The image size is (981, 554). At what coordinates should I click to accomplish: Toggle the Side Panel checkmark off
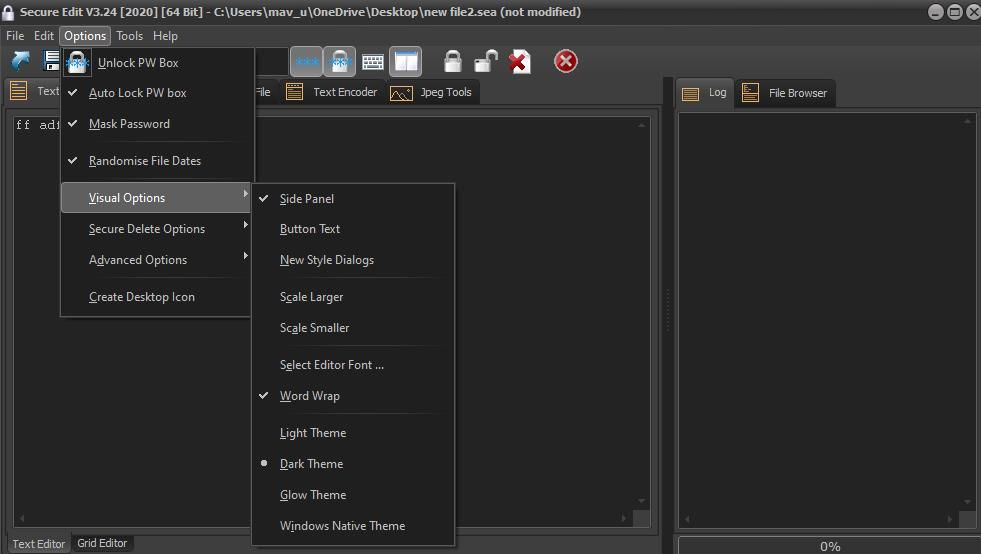click(x=307, y=199)
